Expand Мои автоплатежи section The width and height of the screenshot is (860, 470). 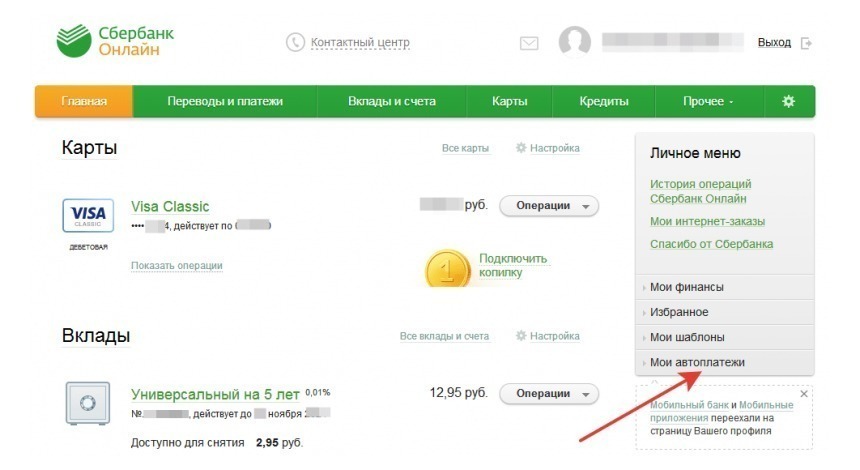[725, 363]
